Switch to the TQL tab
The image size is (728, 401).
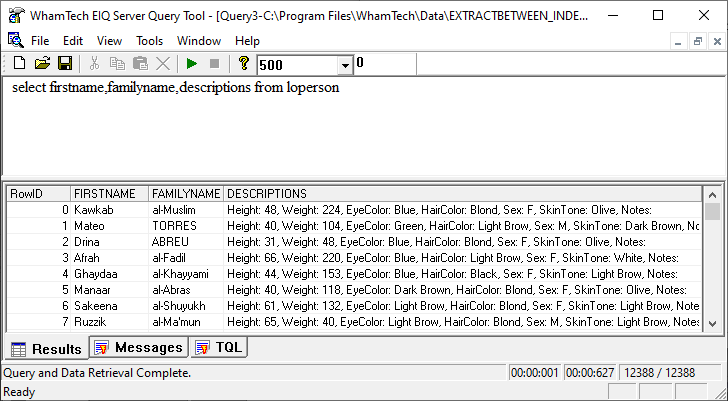pyautogui.click(x=221, y=347)
